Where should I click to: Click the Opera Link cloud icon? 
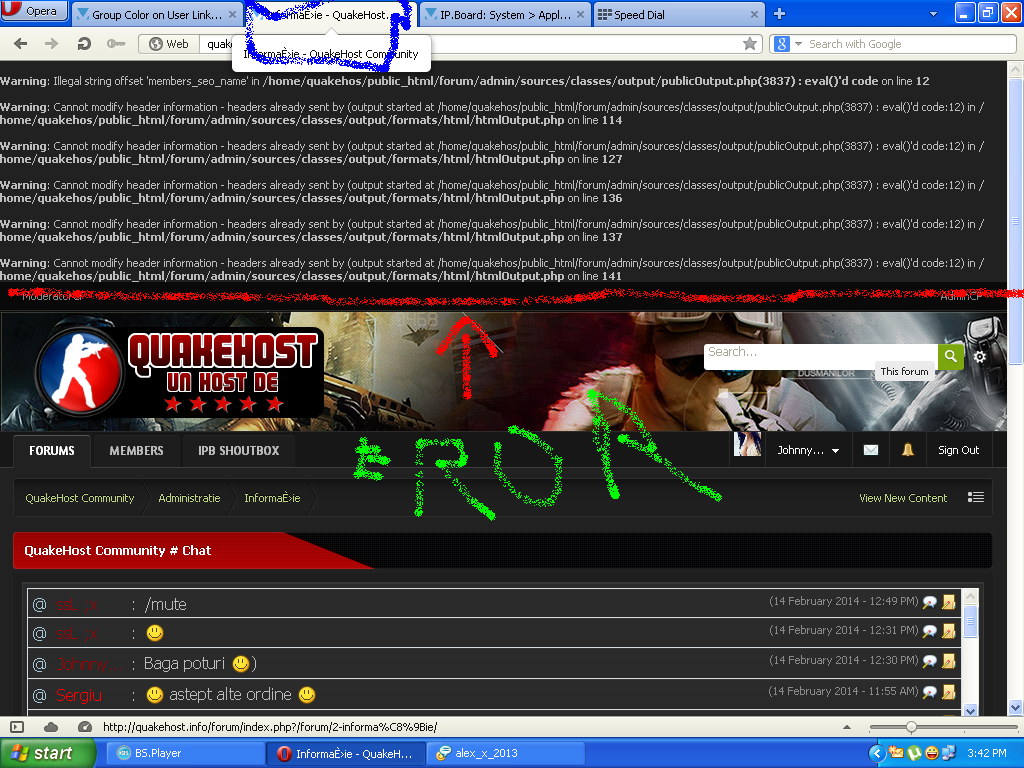50,727
